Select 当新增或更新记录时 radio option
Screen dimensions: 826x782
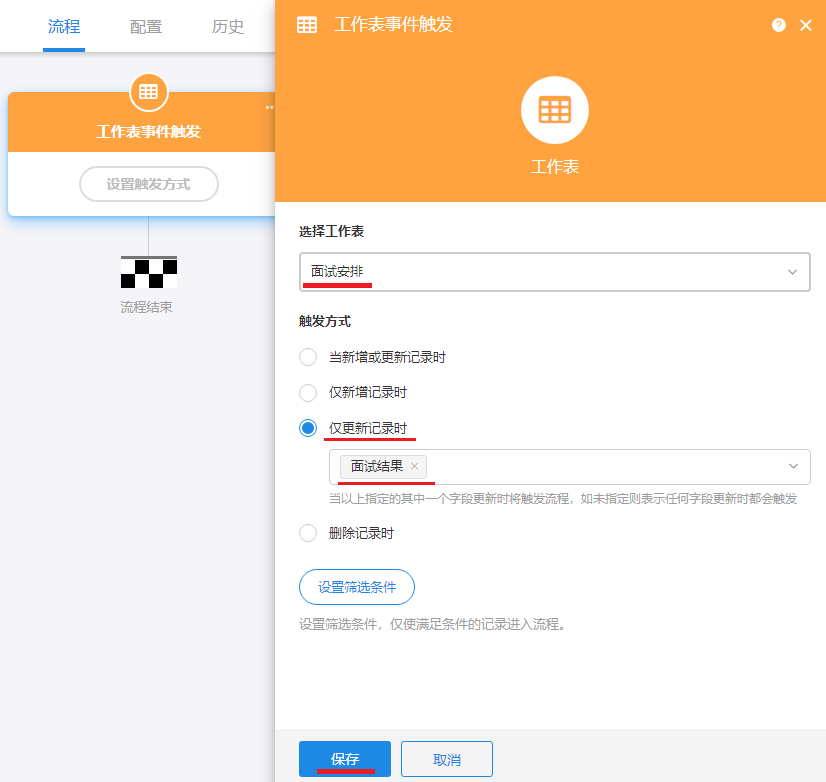tap(308, 357)
